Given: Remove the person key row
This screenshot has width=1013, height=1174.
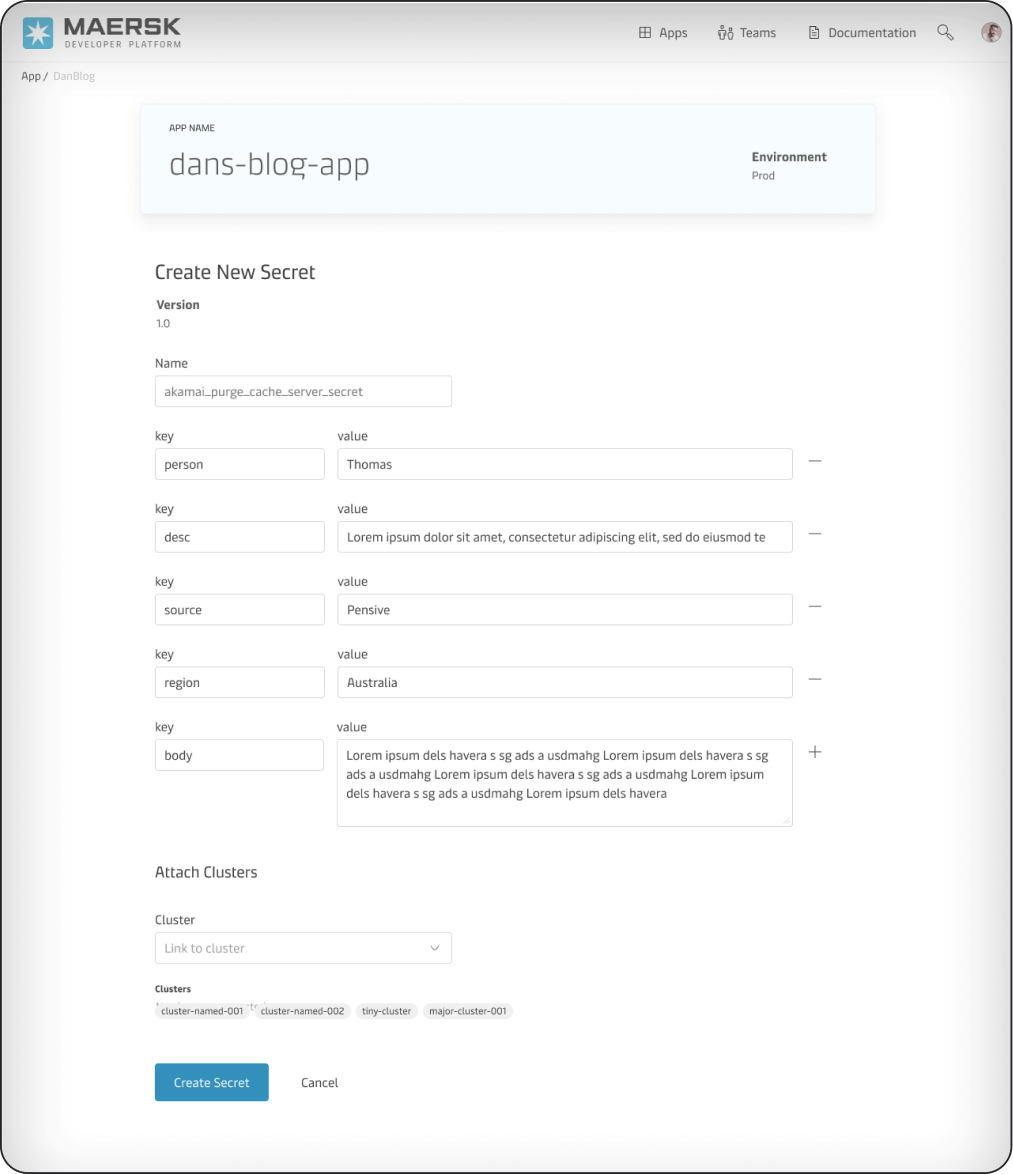Looking at the screenshot, I should click(815, 462).
